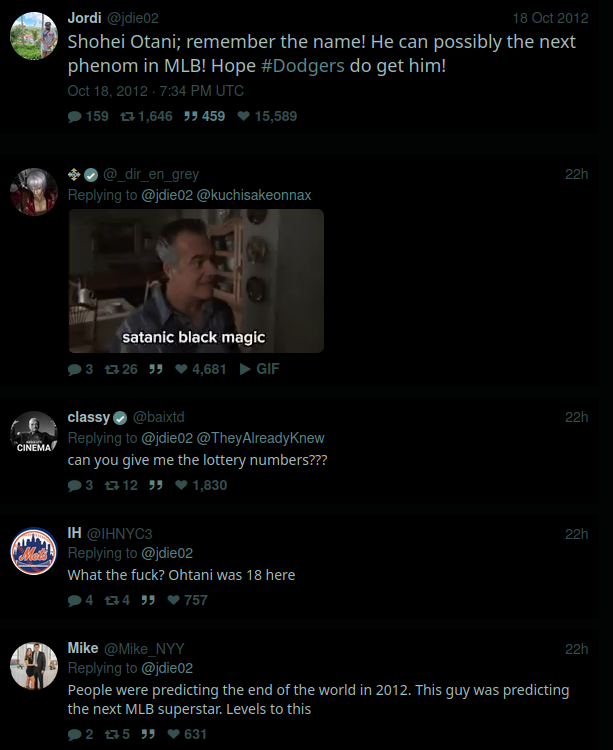
Task: Like Jordi's tweet with 15,589 hearts
Action: pyautogui.click(x=243, y=116)
